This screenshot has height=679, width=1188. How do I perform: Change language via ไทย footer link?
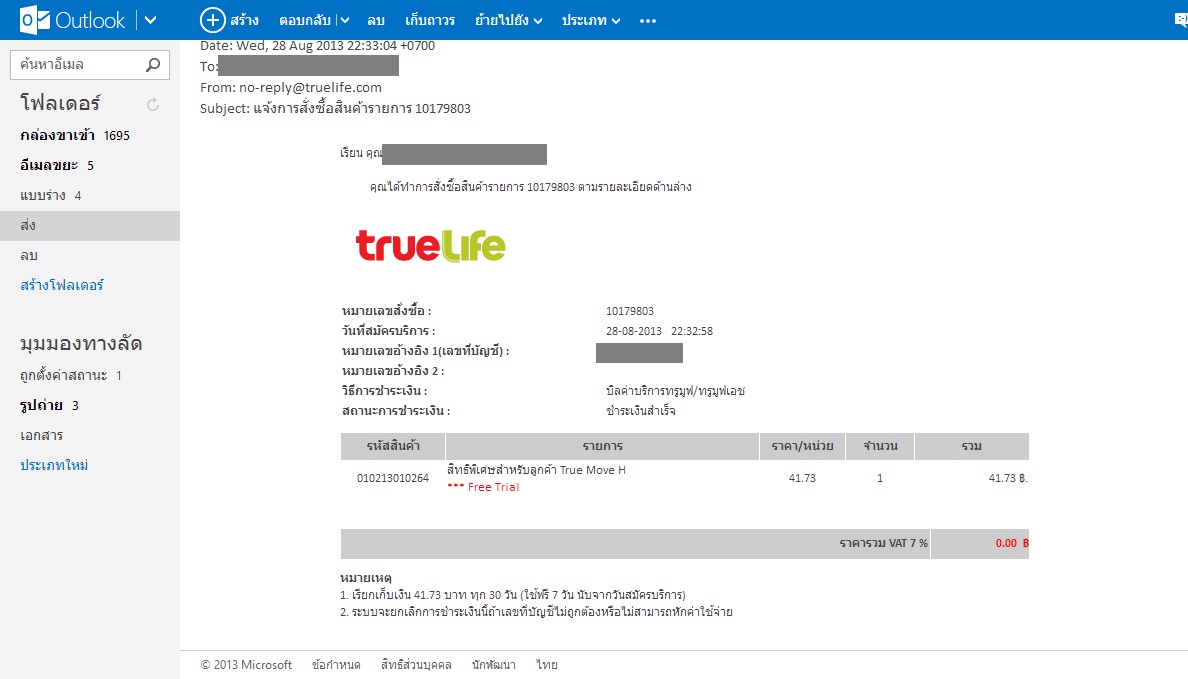point(547,665)
